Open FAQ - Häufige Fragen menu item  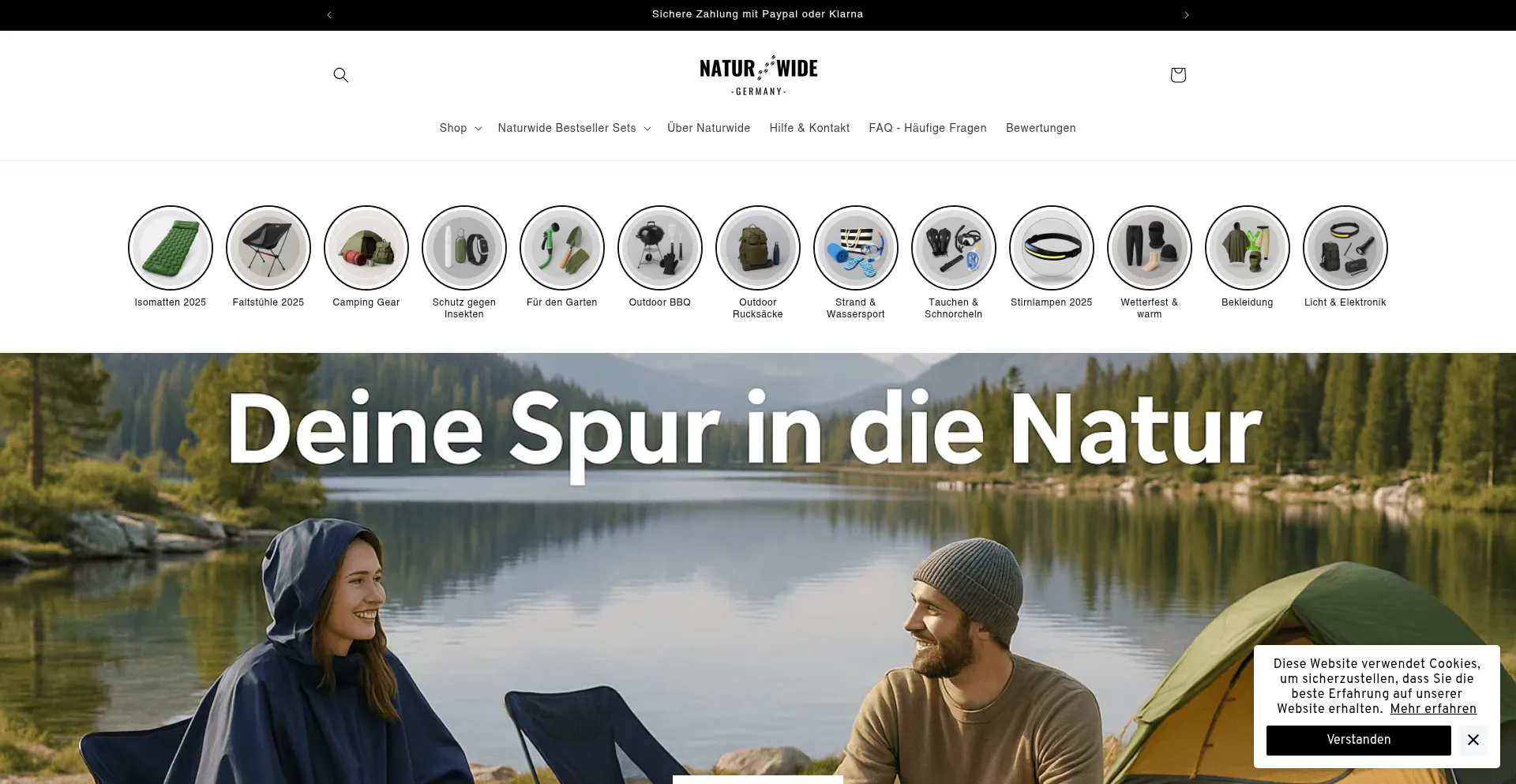point(927,128)
